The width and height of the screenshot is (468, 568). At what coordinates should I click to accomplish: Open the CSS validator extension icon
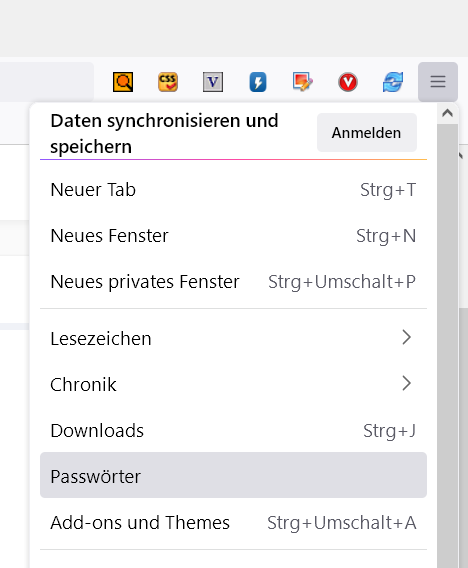168,82
